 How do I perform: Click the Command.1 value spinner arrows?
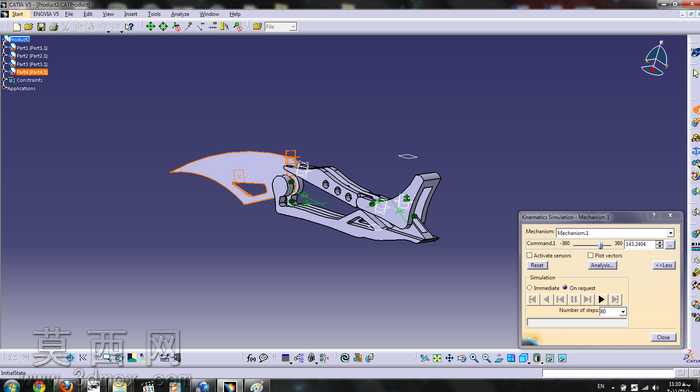pyautogui.click(x=659, y=244)
